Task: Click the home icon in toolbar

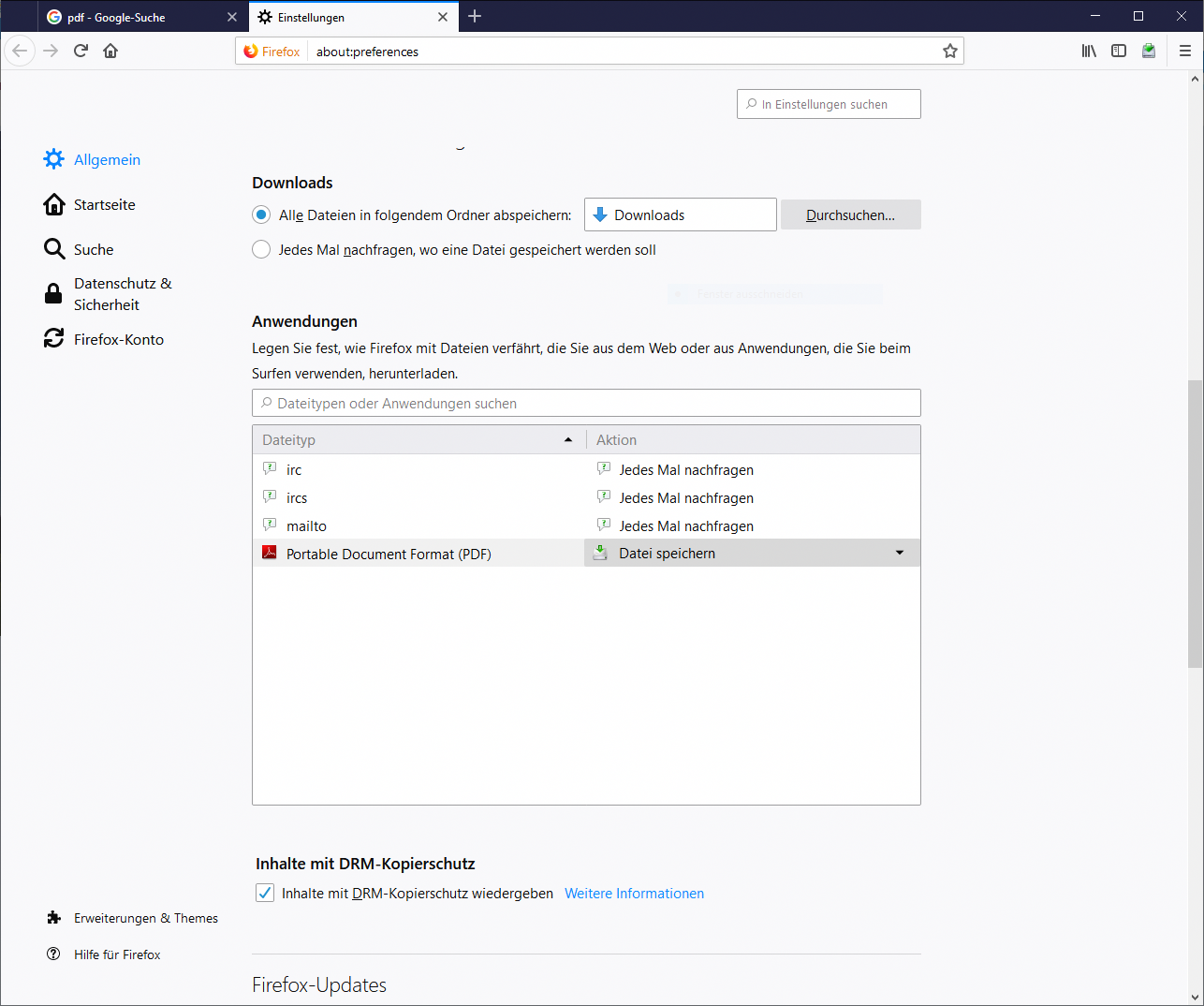Action: [110, 51]
